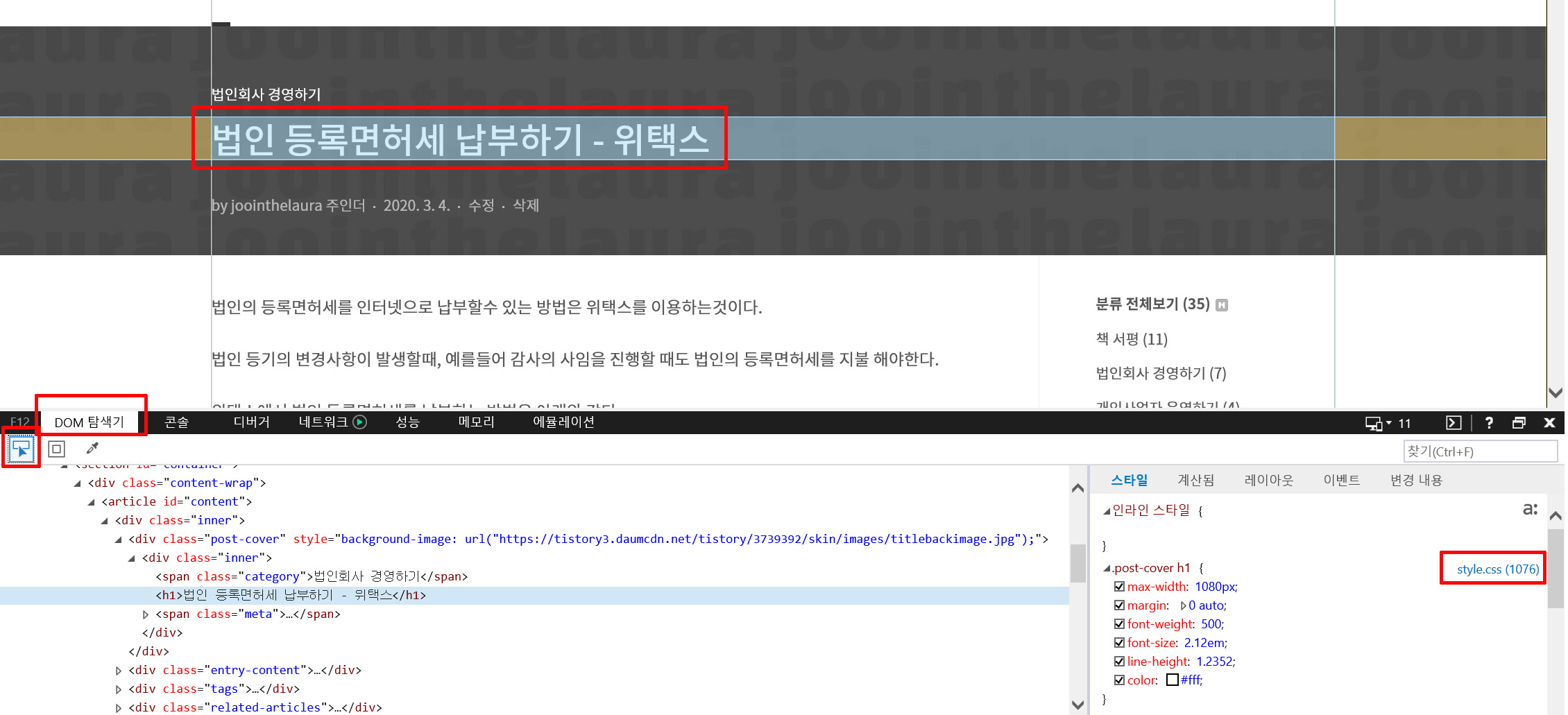1568x715 pixels.
Task: Pick the color picker eyedropper tool
Action: point(92,449)
